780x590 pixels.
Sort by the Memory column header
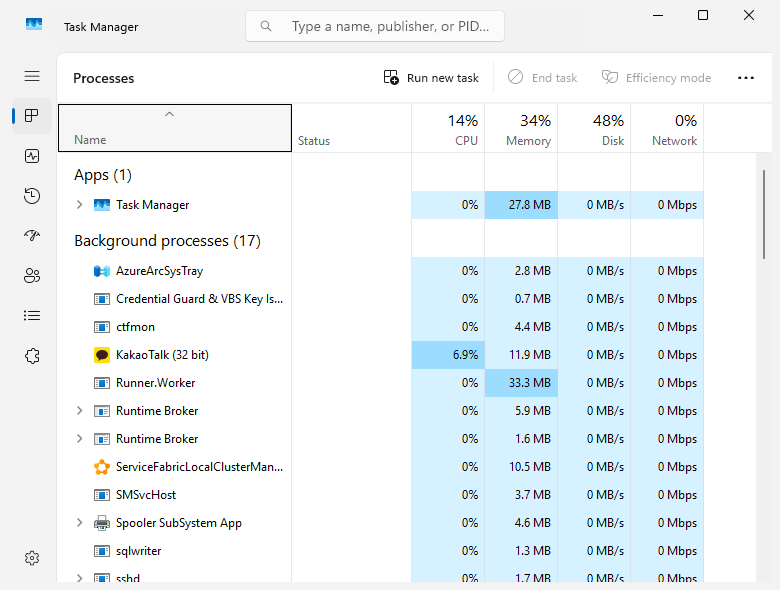521,128
